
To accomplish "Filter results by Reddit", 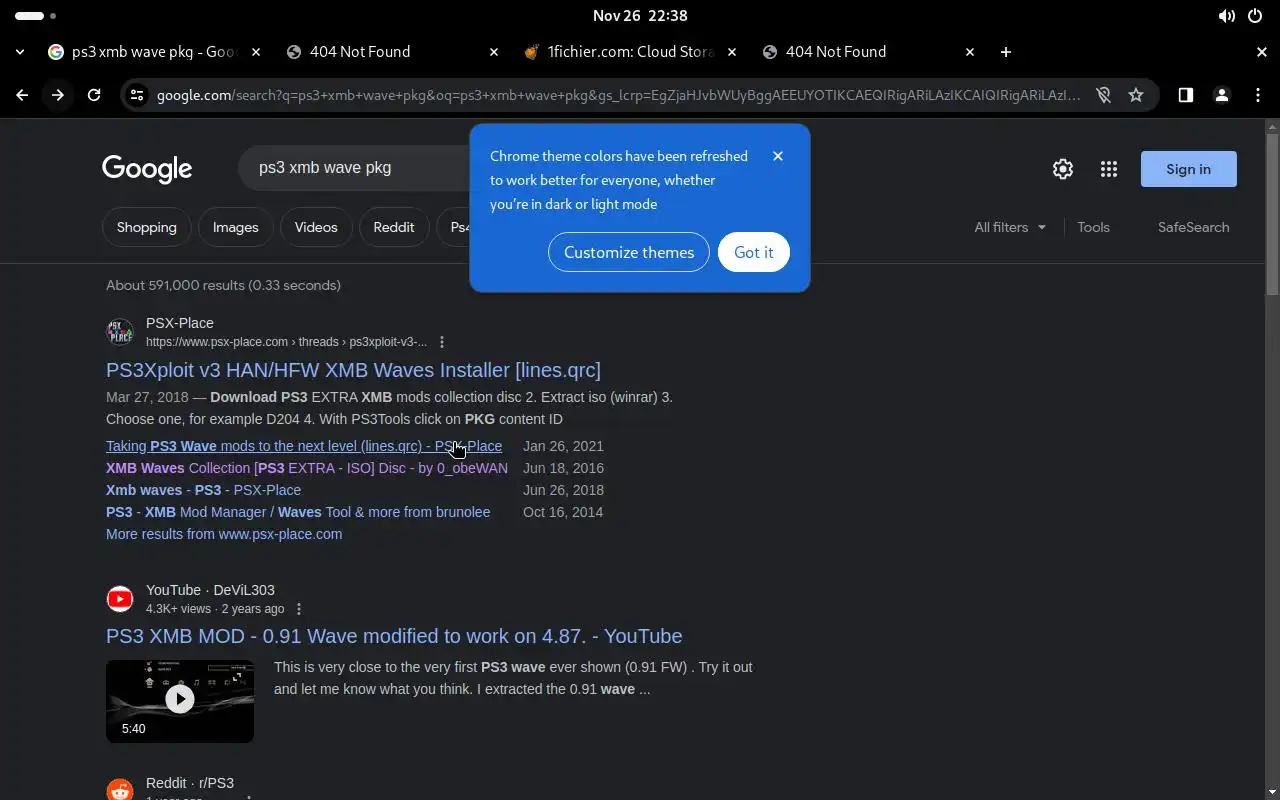I will [x=394, y=227].
